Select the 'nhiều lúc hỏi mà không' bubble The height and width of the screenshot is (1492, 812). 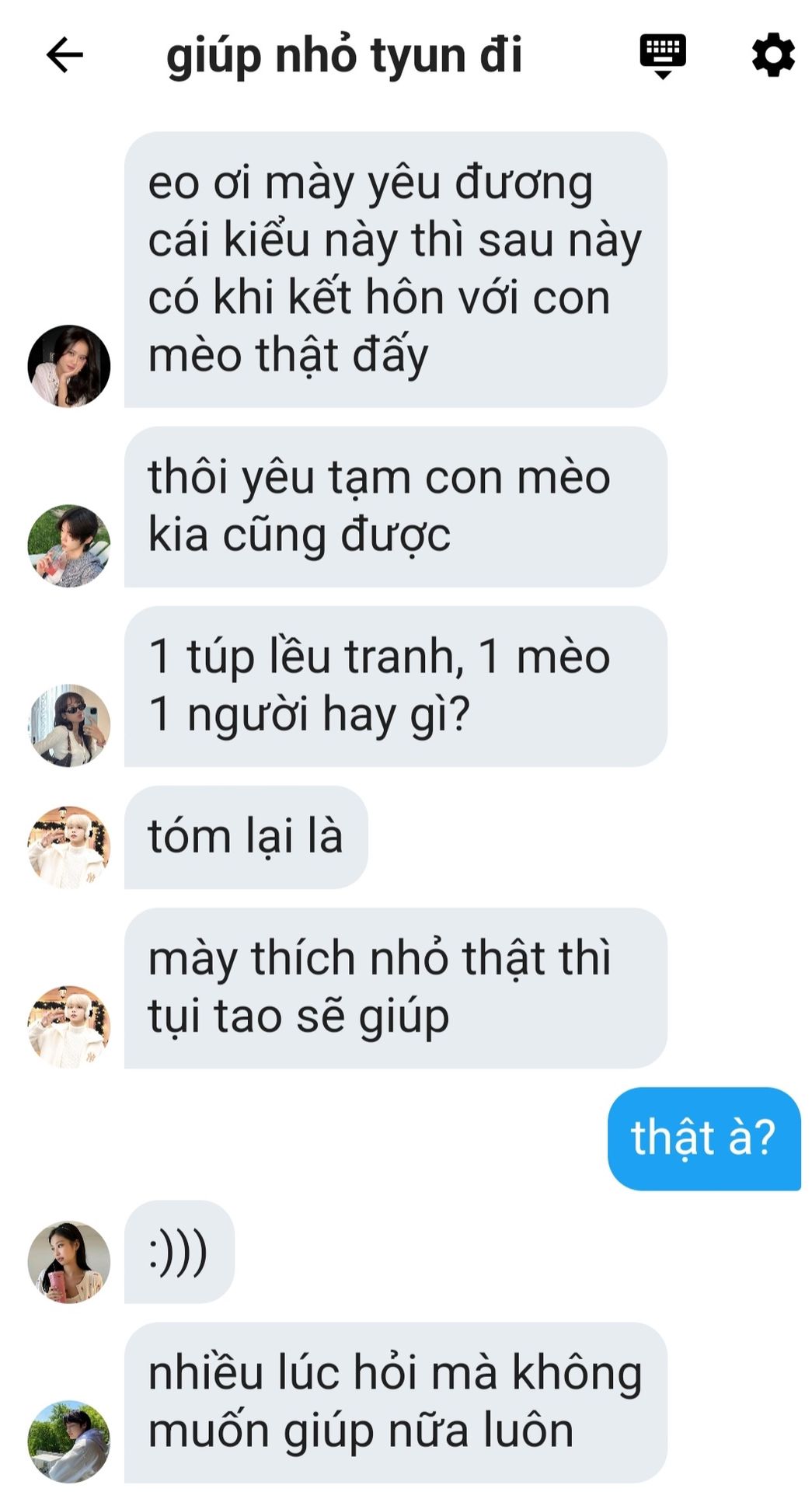pos(396,1403)
